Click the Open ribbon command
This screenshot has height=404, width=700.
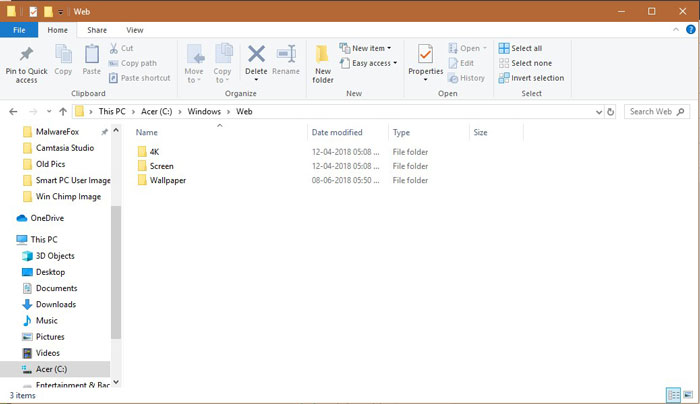[x=467, y=48]
